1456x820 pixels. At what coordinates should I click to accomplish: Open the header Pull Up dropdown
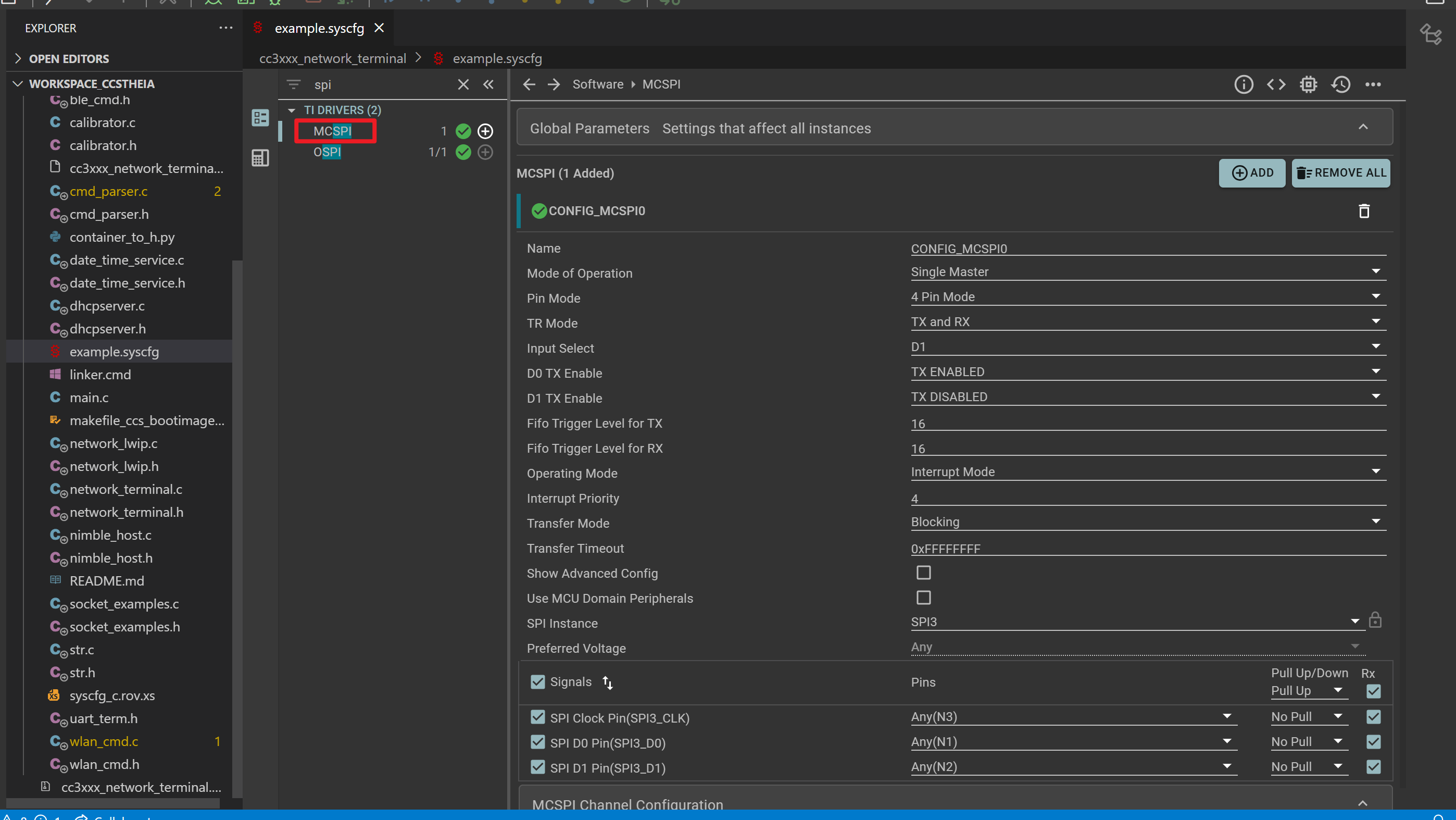(1309, 691)
